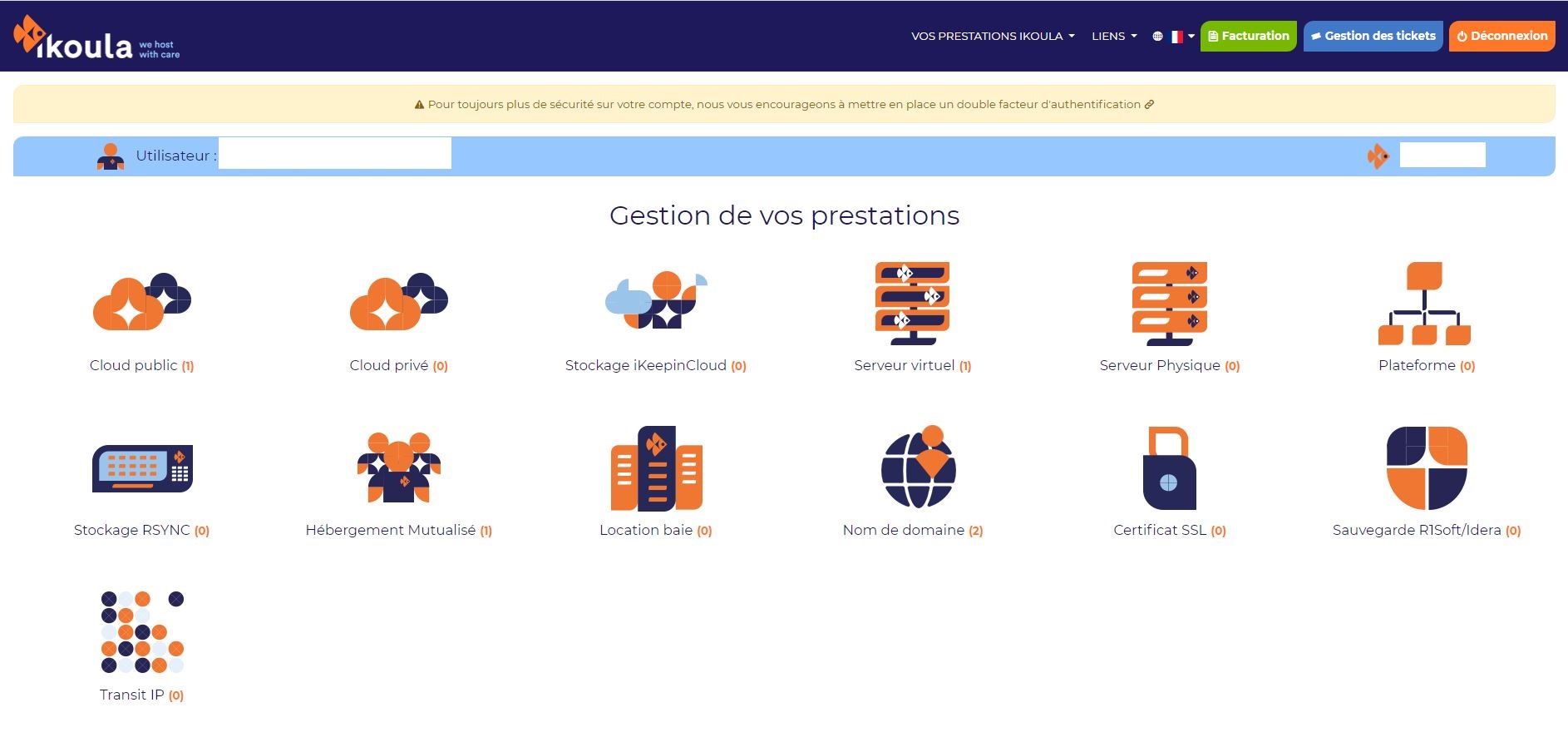Open the Serveur Physique rack icon
Image resolution: width=1568 pixels, height=737 pixels.
[1170, 304]
